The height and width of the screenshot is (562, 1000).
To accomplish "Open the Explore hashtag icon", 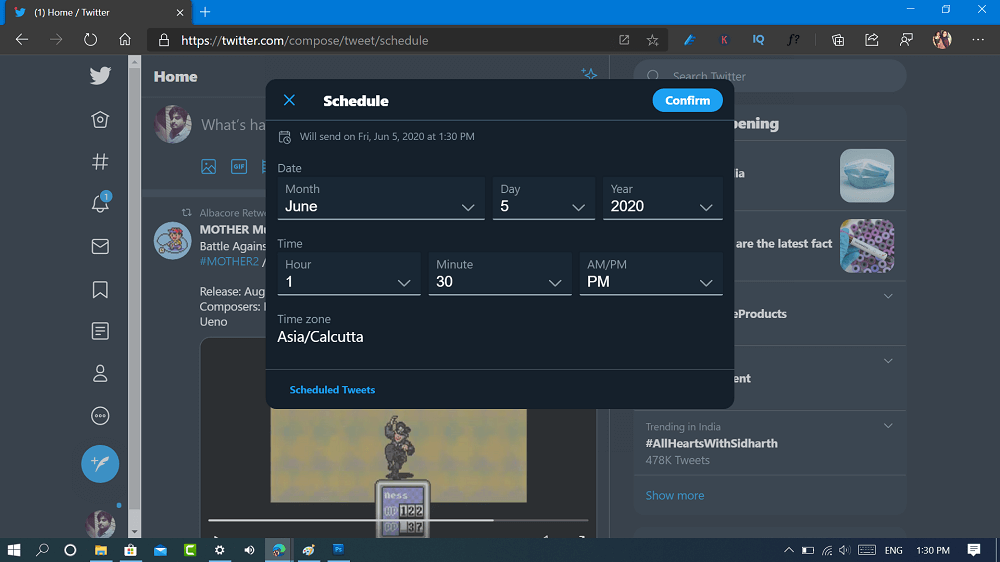I will pos(100,162).
